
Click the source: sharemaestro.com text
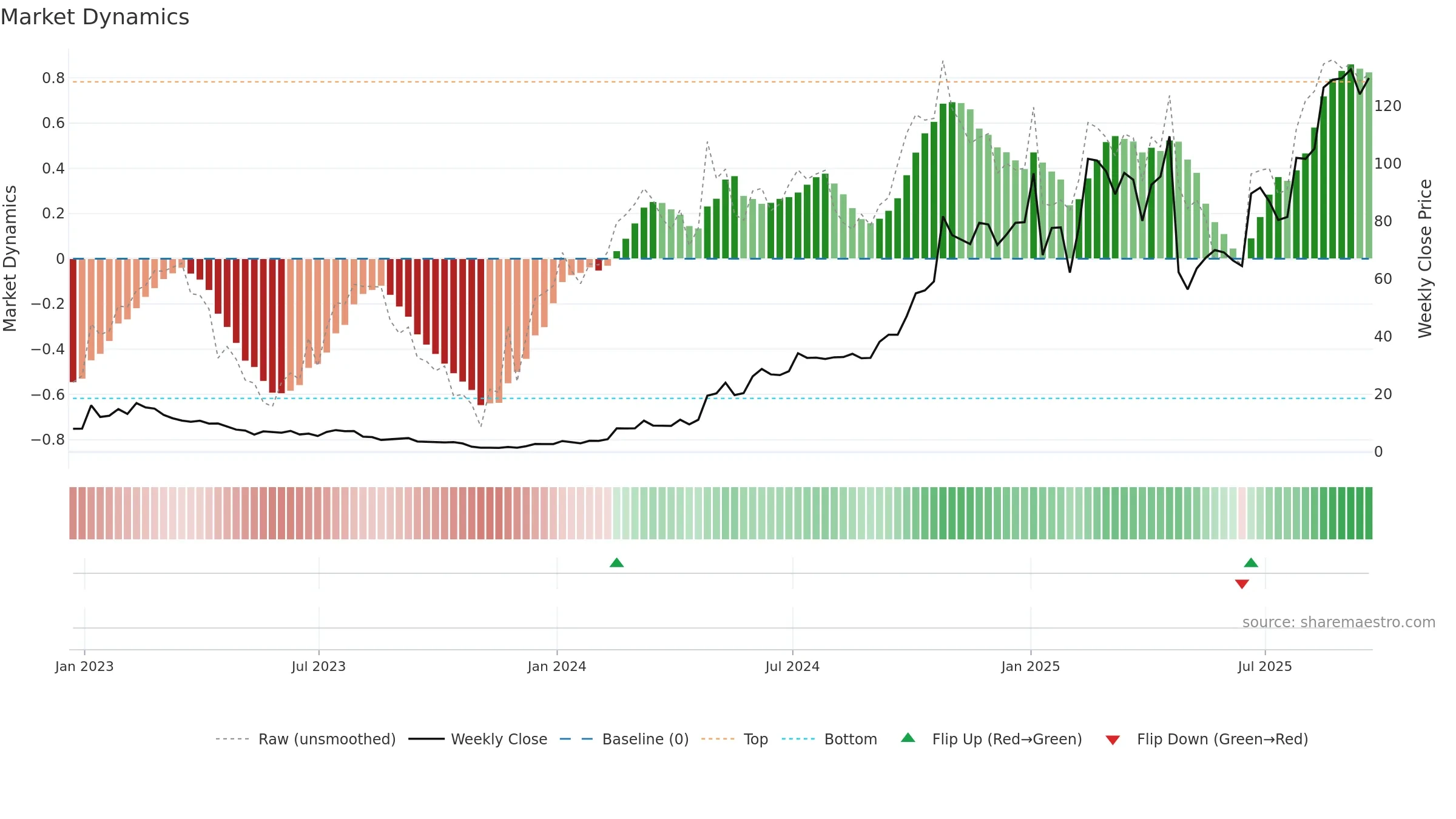(1339, 622)
